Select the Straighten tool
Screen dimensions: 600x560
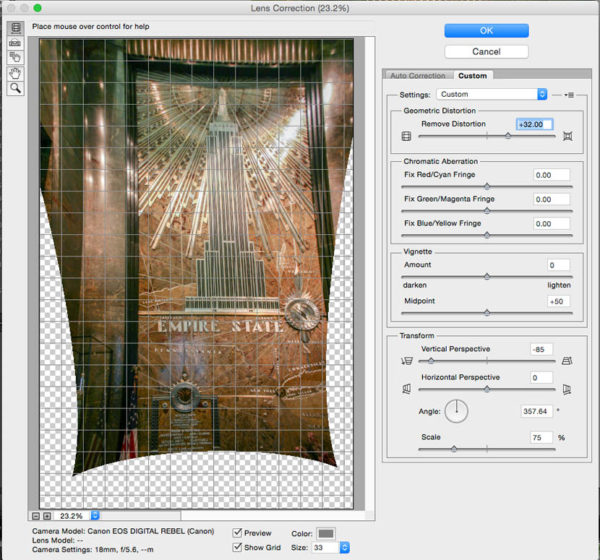click(x=16, y=44)
